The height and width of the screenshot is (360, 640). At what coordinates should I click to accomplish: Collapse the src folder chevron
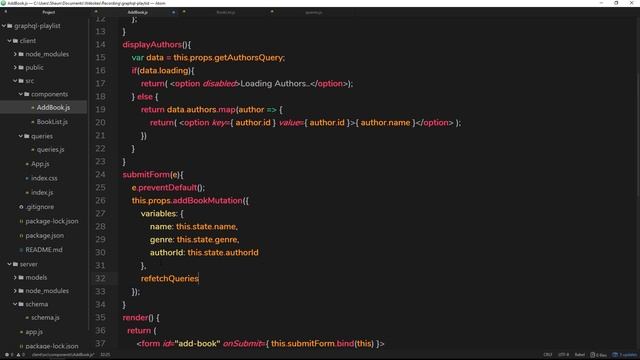click(x=15, y=81)
